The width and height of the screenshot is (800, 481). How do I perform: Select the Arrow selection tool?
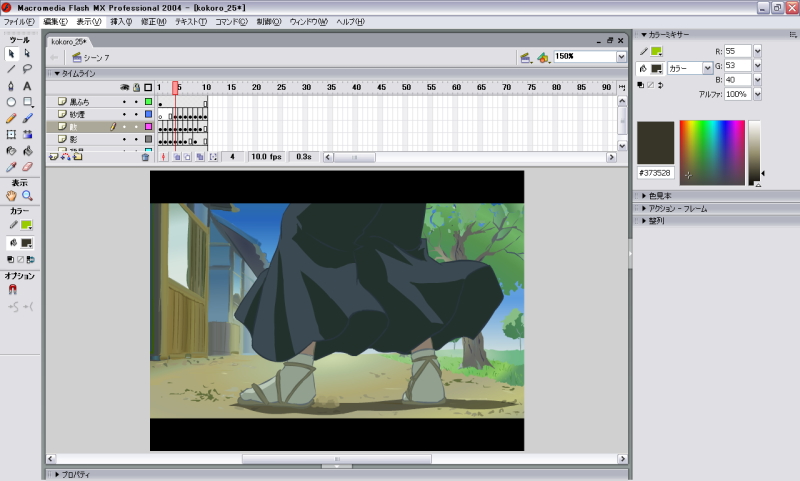coord(11,54)
